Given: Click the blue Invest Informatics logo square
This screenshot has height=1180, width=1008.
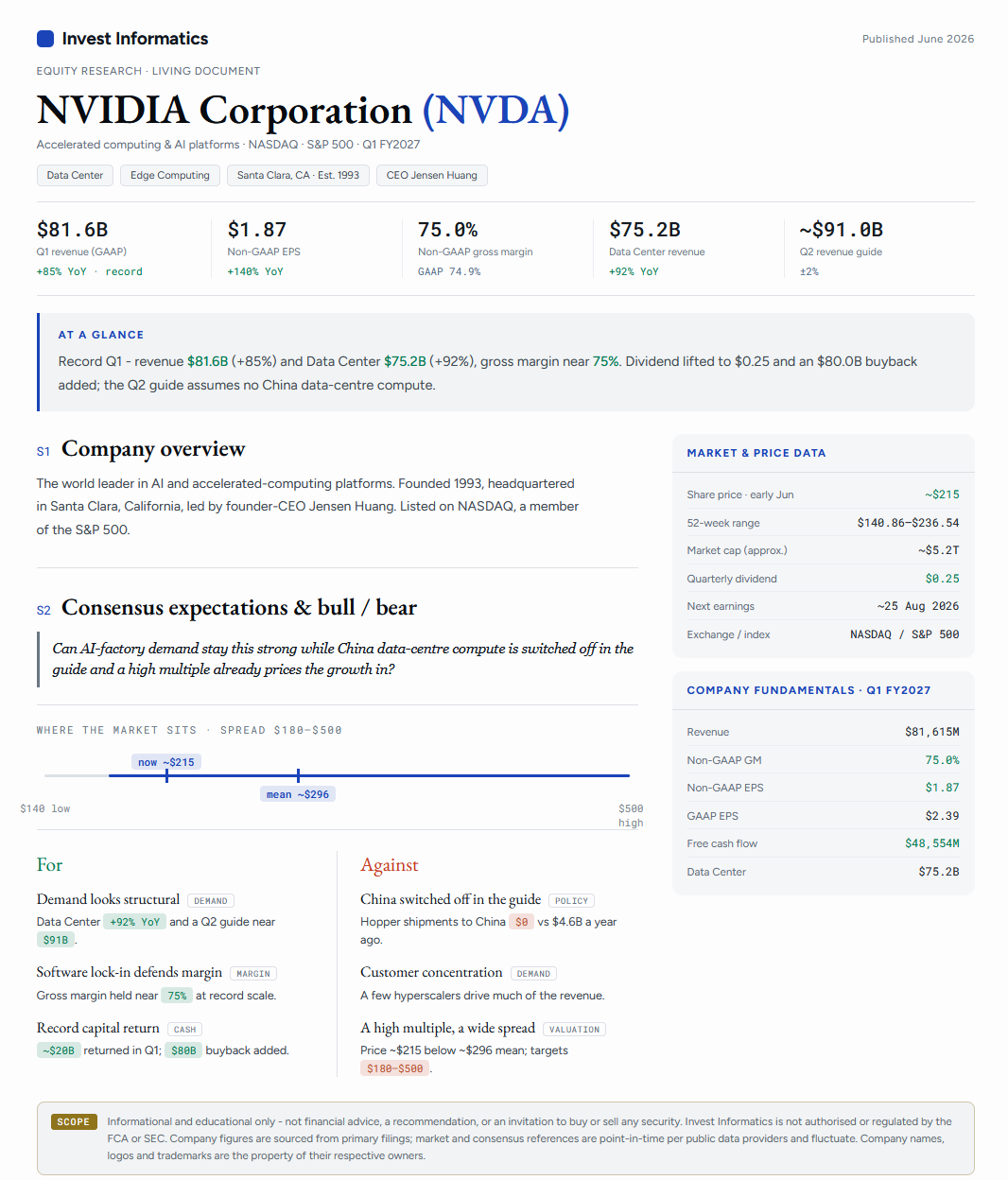Looking at the screenshot, I should click(x=45, y=39).
